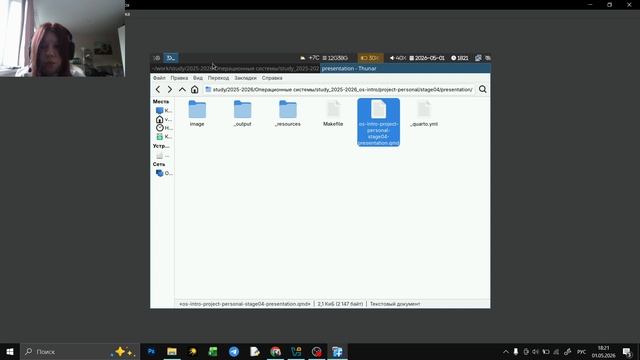Open the home folder via the house toolbar icon
This screenshot has height=360, width=640.
pos(195,89)
